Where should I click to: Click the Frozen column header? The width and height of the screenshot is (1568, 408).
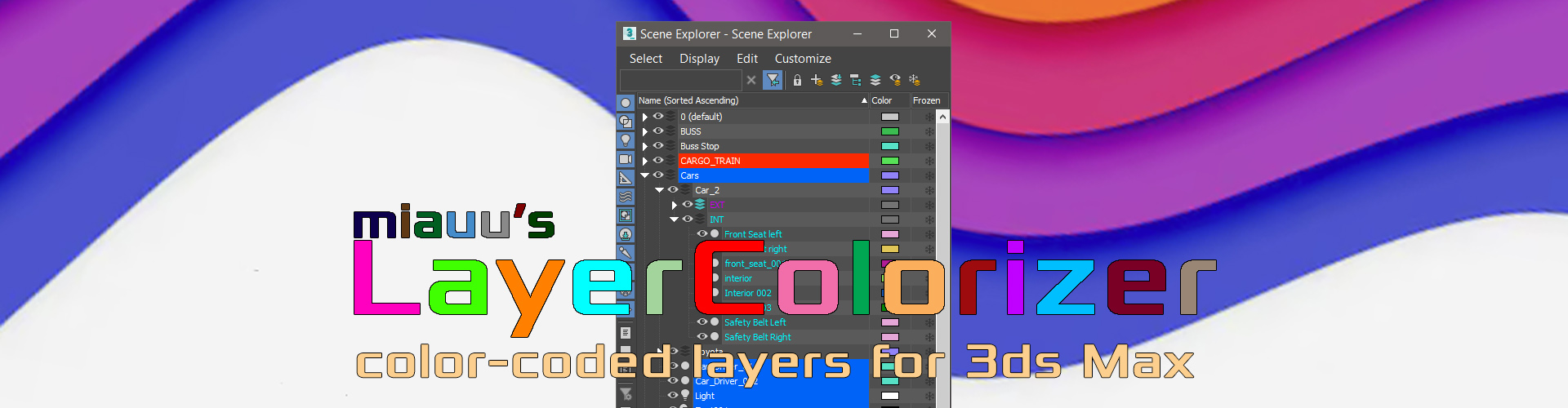[x=926, y=100]
